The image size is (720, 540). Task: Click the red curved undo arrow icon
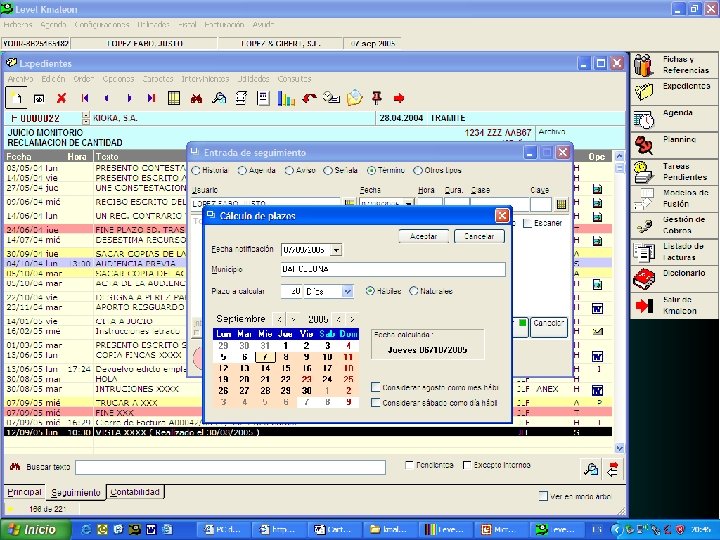tap(309, 98)
